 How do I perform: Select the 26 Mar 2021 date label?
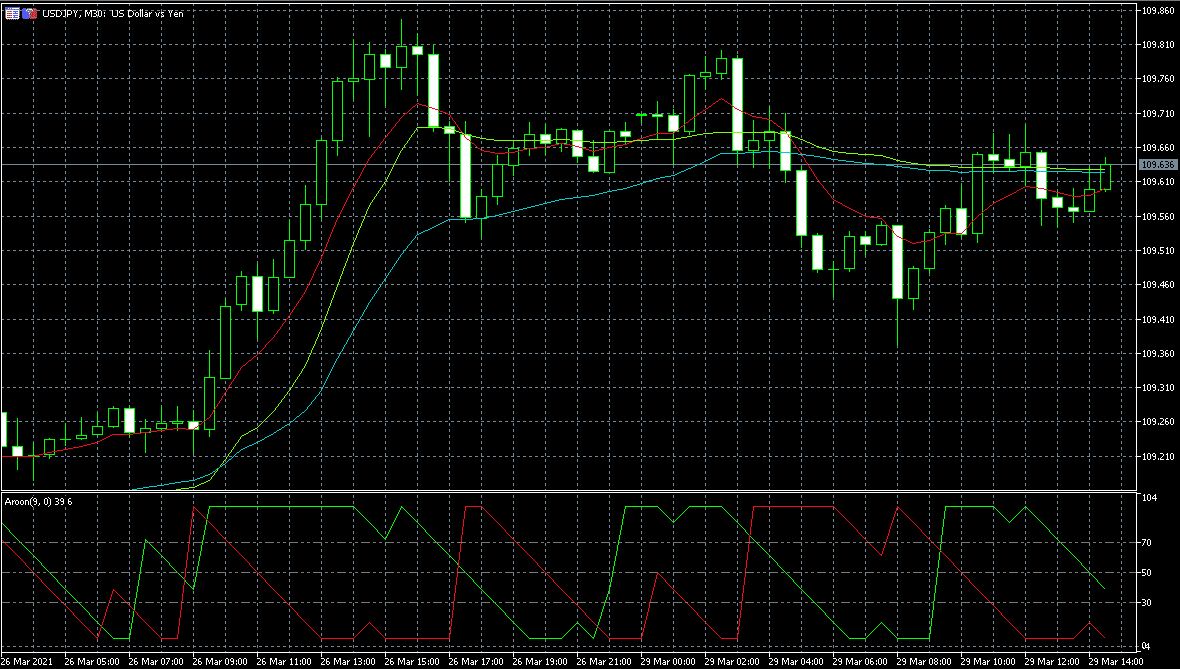(28, 661)
